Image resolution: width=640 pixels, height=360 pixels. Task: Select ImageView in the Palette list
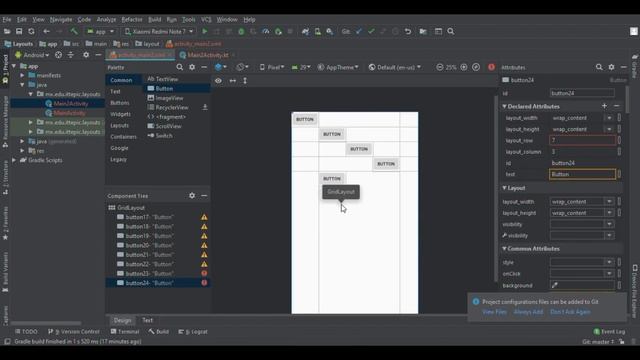(169, 98)
